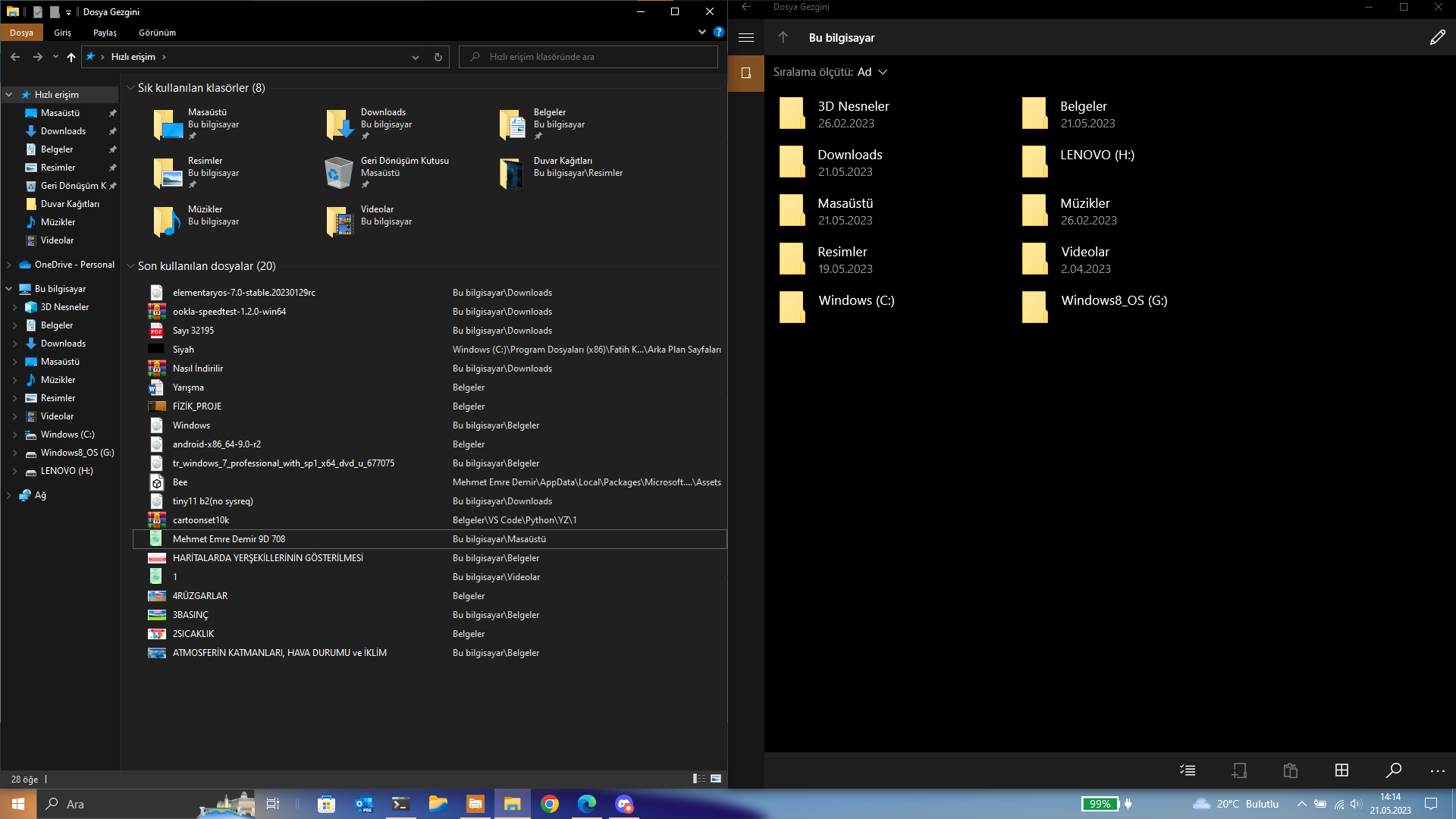Open the Windows8_OS (G:) drive in right pane
The height and width of the screenshot is (819, 1456).
tap(1113, 301)
